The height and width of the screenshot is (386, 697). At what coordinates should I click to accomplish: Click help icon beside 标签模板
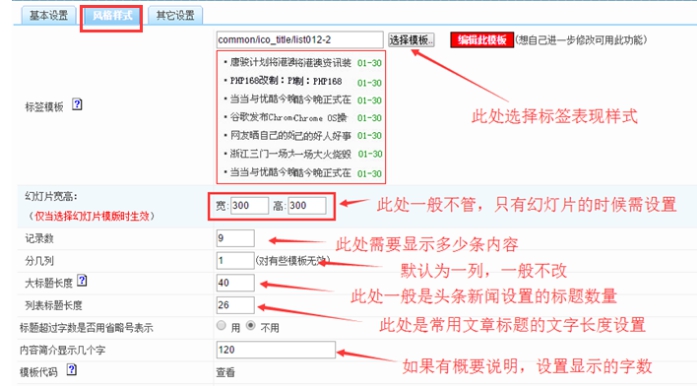pos(77,105)
